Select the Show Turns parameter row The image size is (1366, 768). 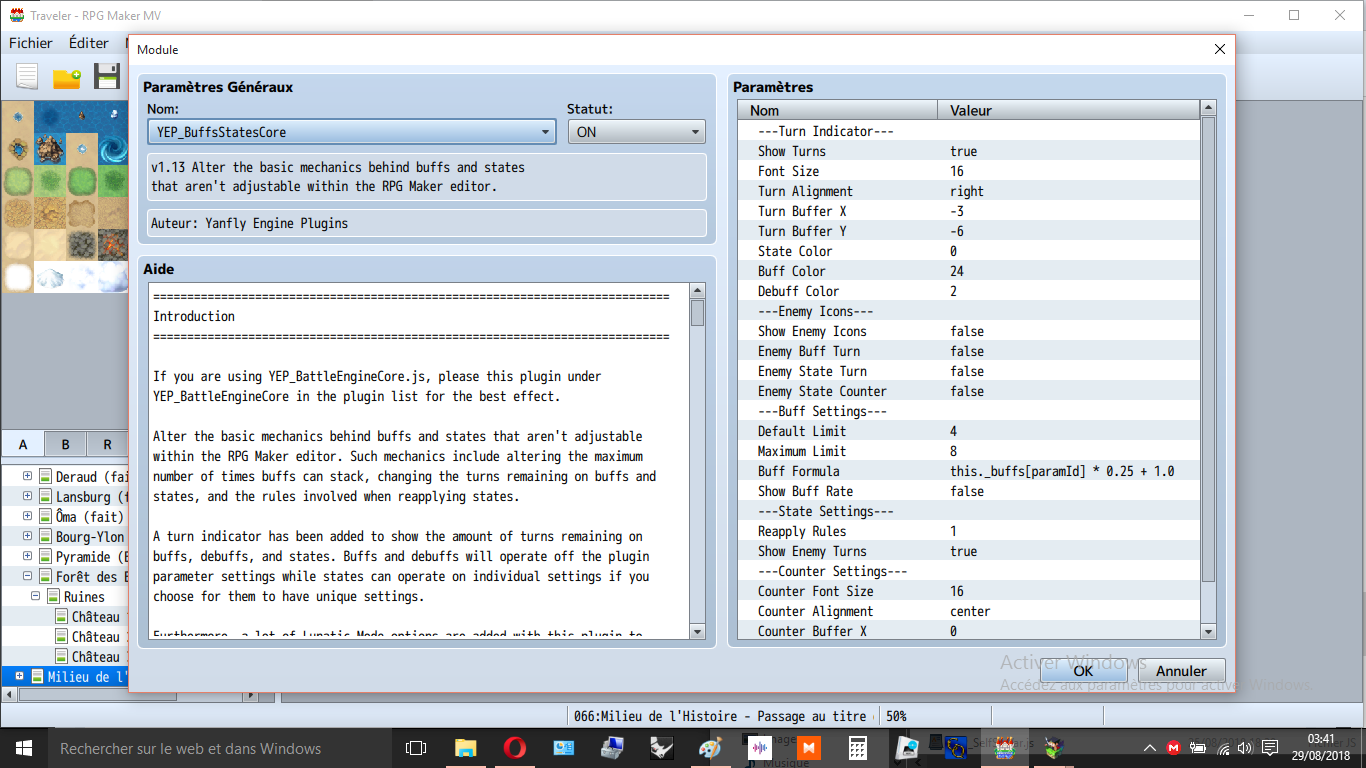point(968,151)
